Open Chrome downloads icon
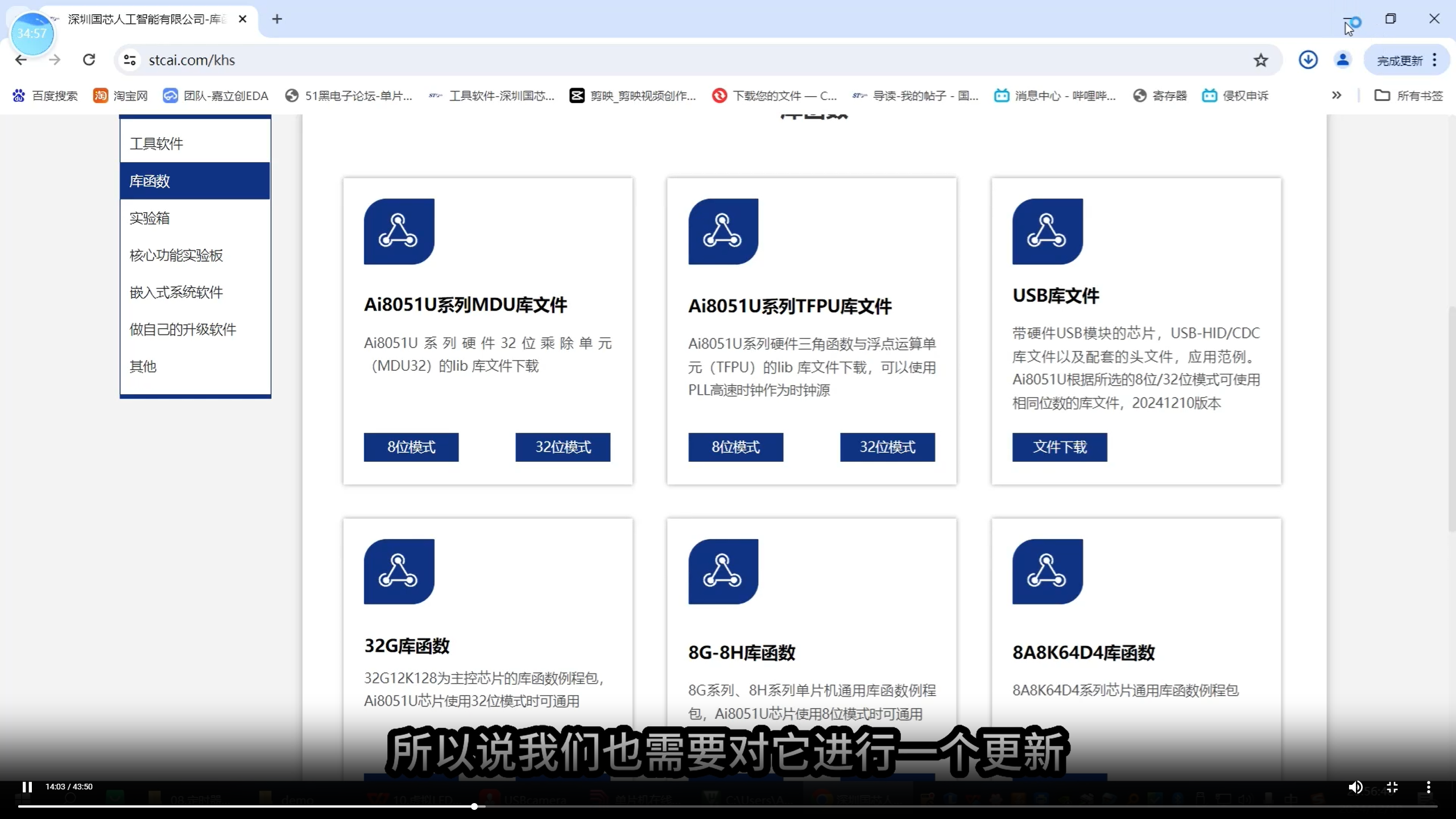 coord(1308,60)
